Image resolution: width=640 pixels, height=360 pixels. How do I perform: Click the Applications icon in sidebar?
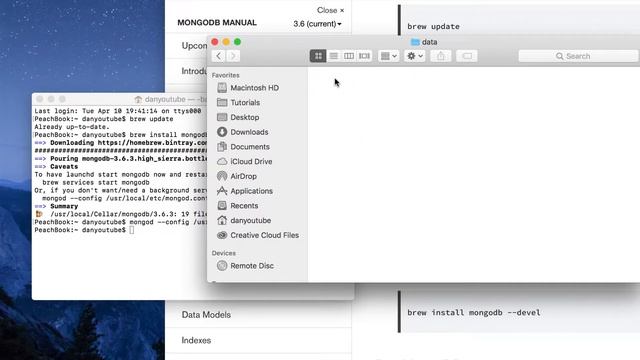(x=222, y=191)
